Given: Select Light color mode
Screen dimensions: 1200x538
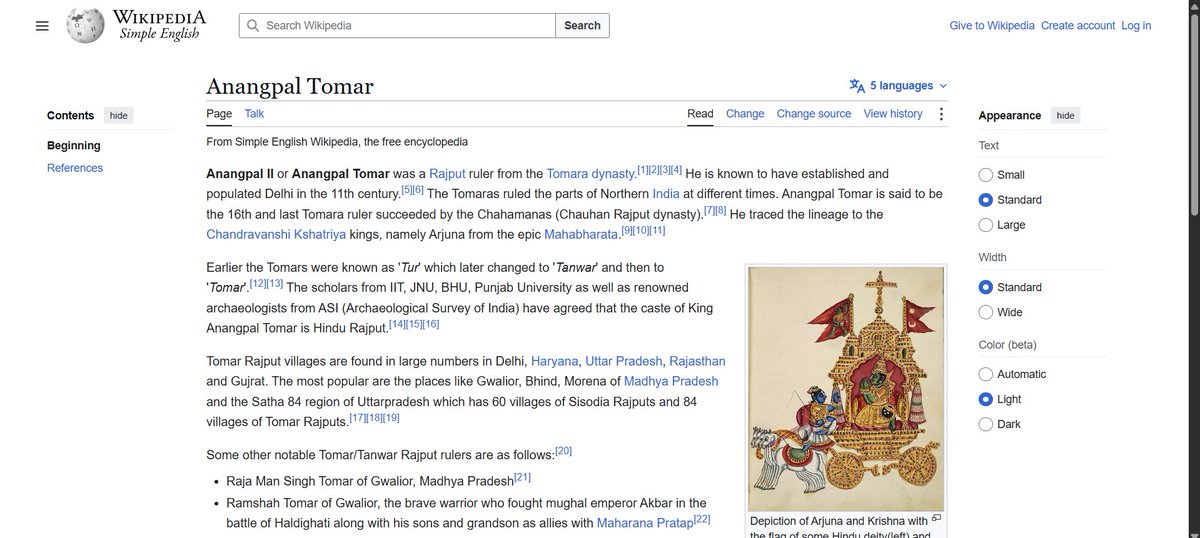Looking at the screenshot, I should tap(986, 399).
